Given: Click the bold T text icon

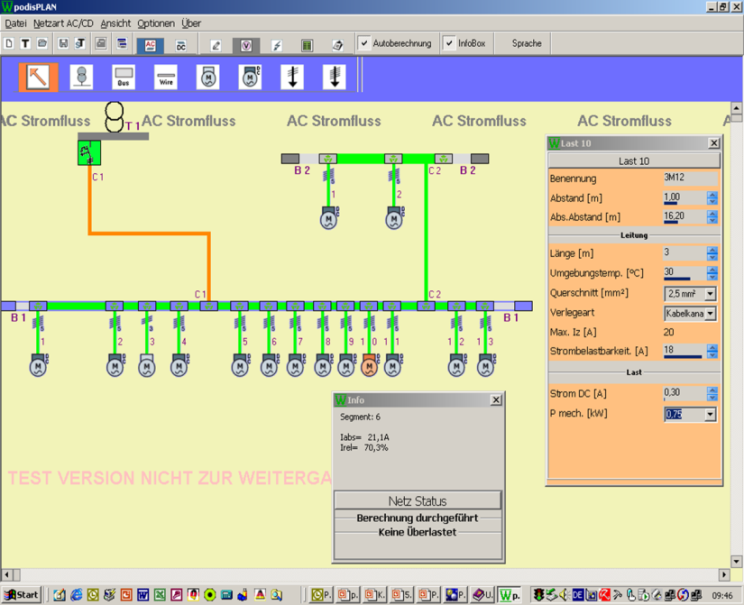Looking at the screenshot, I should point(25,44).
